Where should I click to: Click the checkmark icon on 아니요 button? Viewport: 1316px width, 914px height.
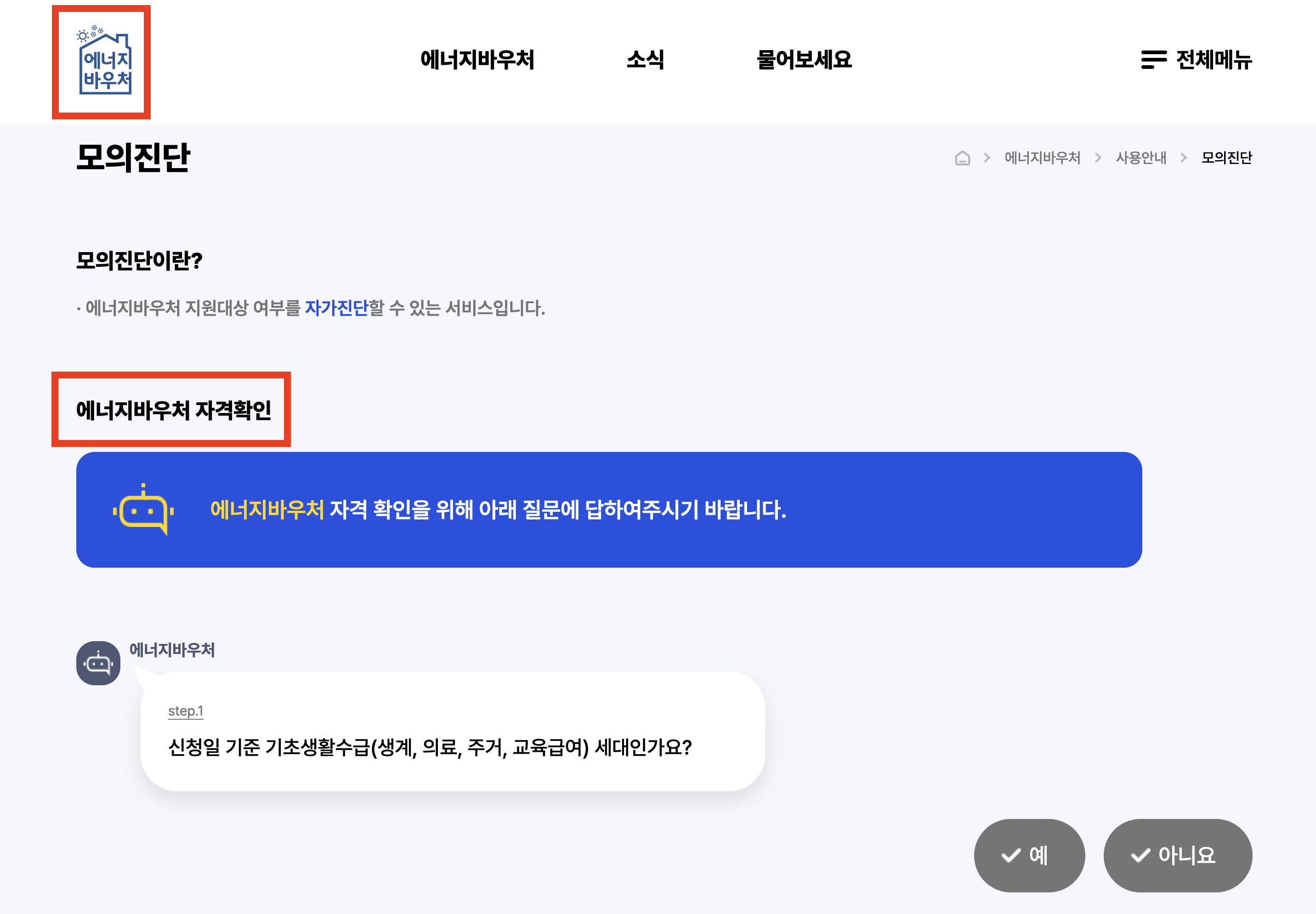point(1140,856)
